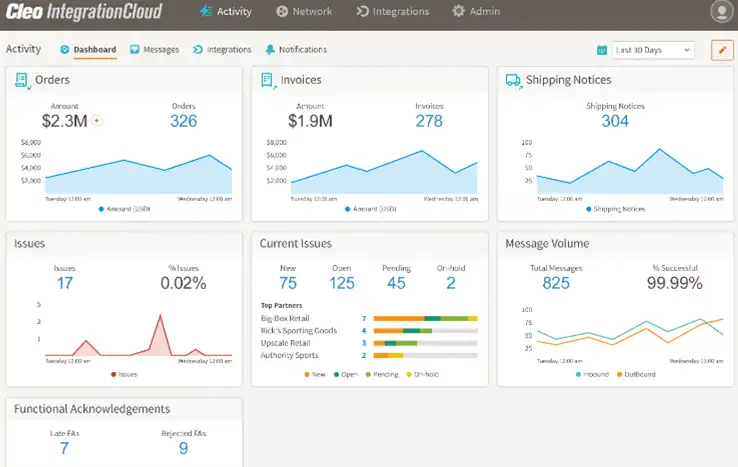Click the Issues count 17
Screen dimensions: 738x467
click(x=64, y=283)
